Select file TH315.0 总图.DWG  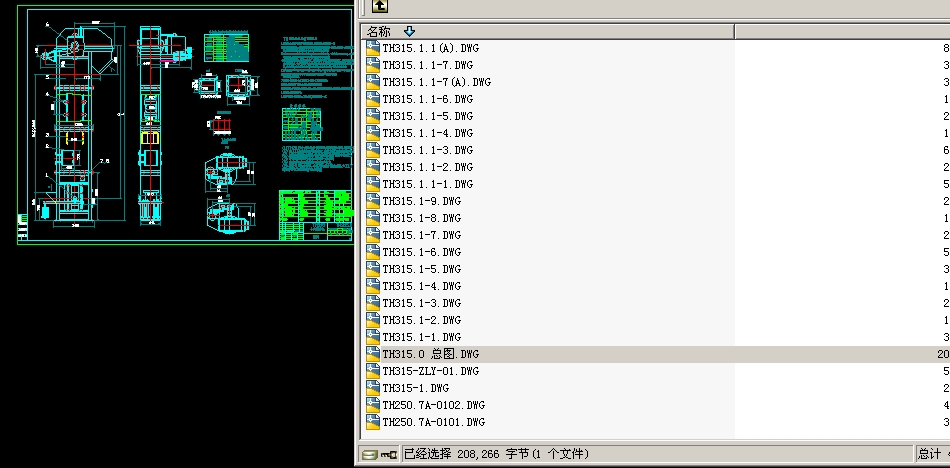pos(431,354)
